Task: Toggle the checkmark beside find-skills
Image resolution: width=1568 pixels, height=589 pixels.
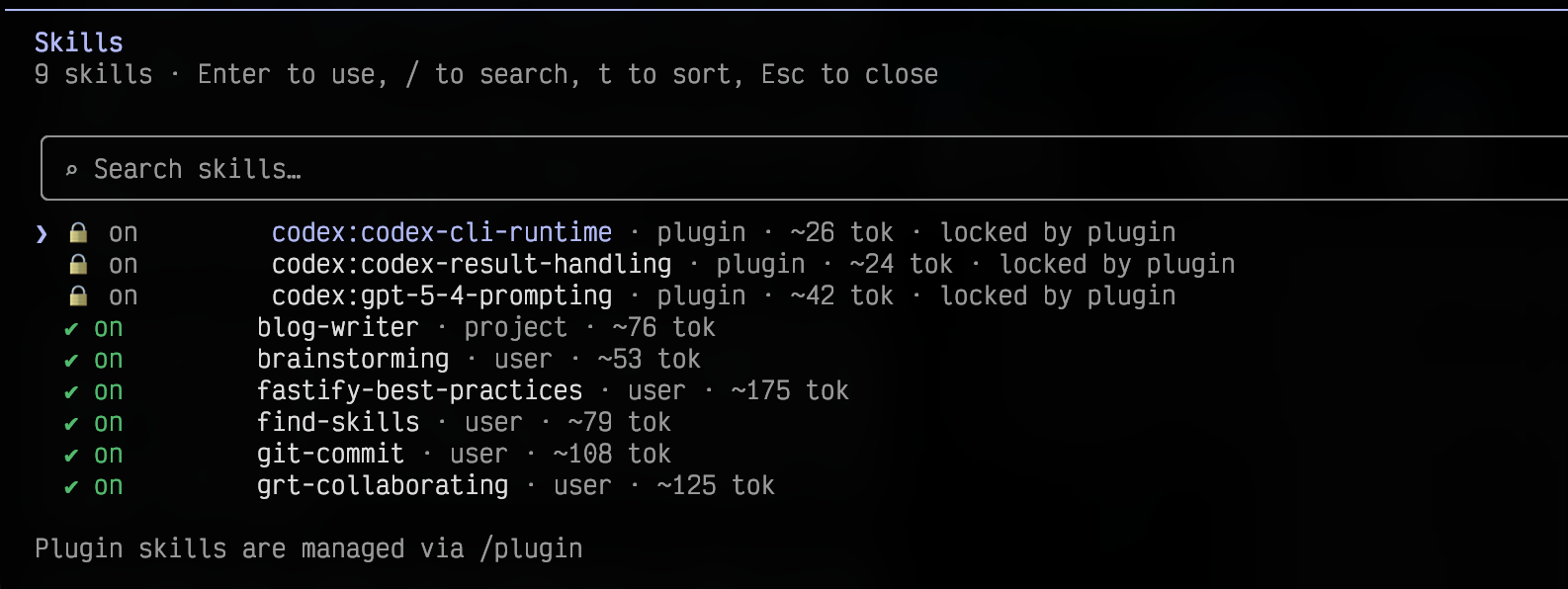Action: tap(70, 424)
